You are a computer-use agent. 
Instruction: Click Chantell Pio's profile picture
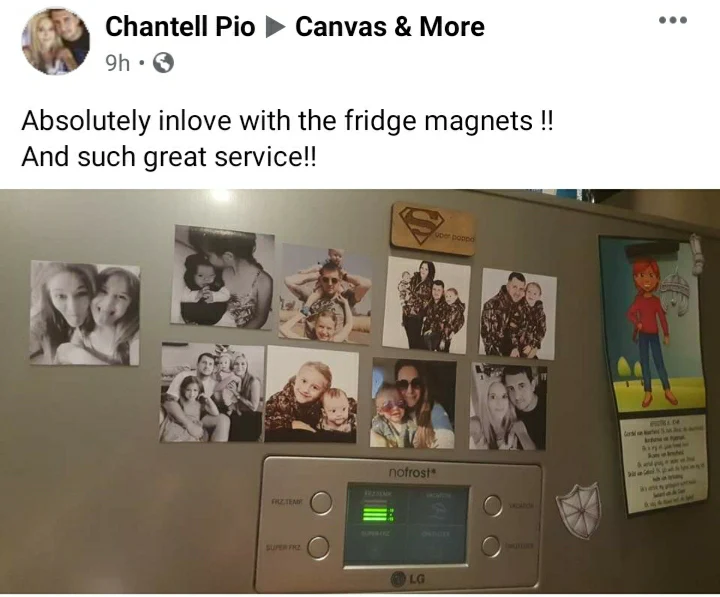56,40
